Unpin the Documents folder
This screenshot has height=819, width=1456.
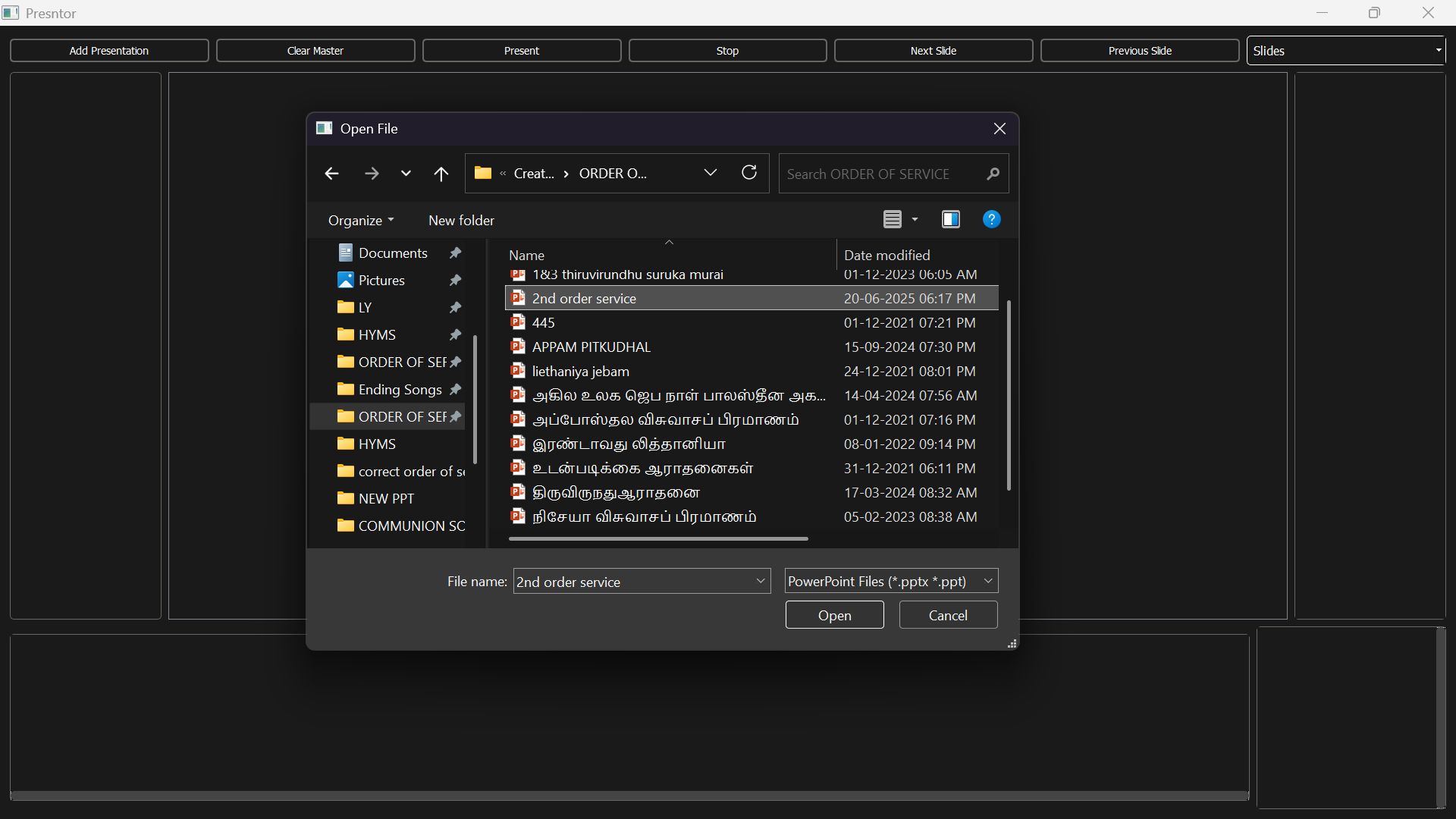click(x=455, y=253)
